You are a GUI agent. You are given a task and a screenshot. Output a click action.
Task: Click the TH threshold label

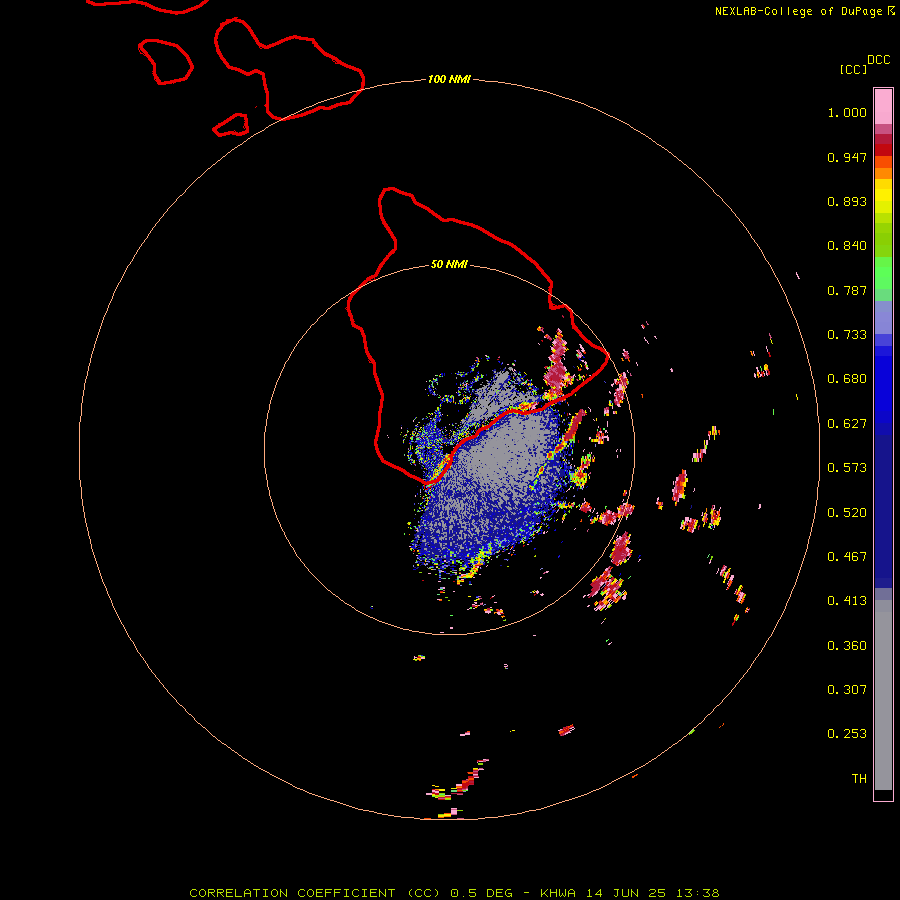(x=859, y=779)
